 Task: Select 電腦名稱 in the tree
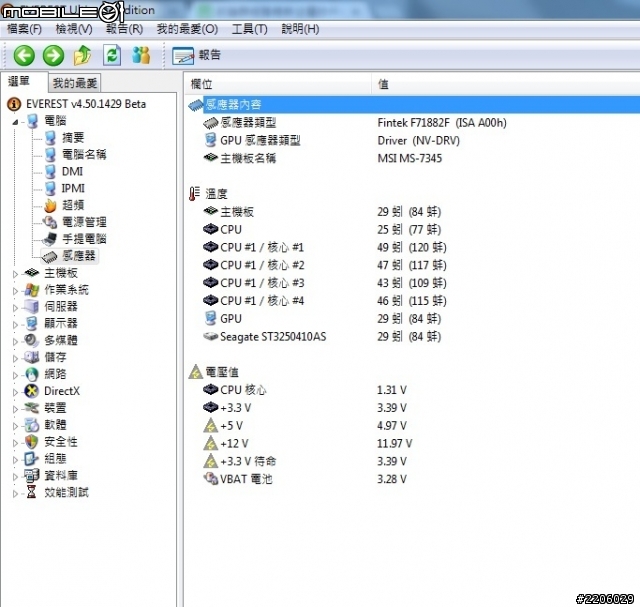84,154
